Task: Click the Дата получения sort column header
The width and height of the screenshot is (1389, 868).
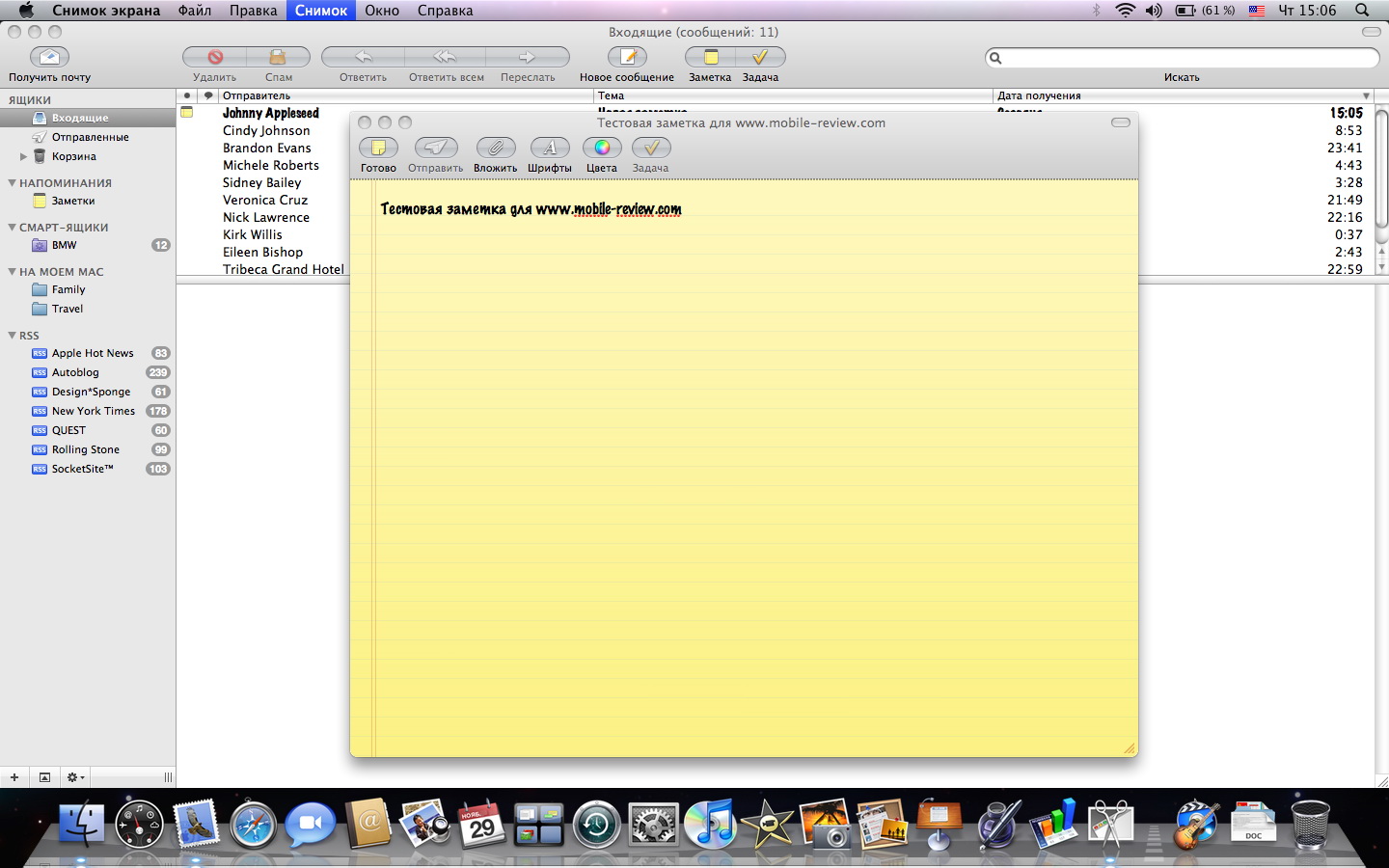Action: point(1184,95)
